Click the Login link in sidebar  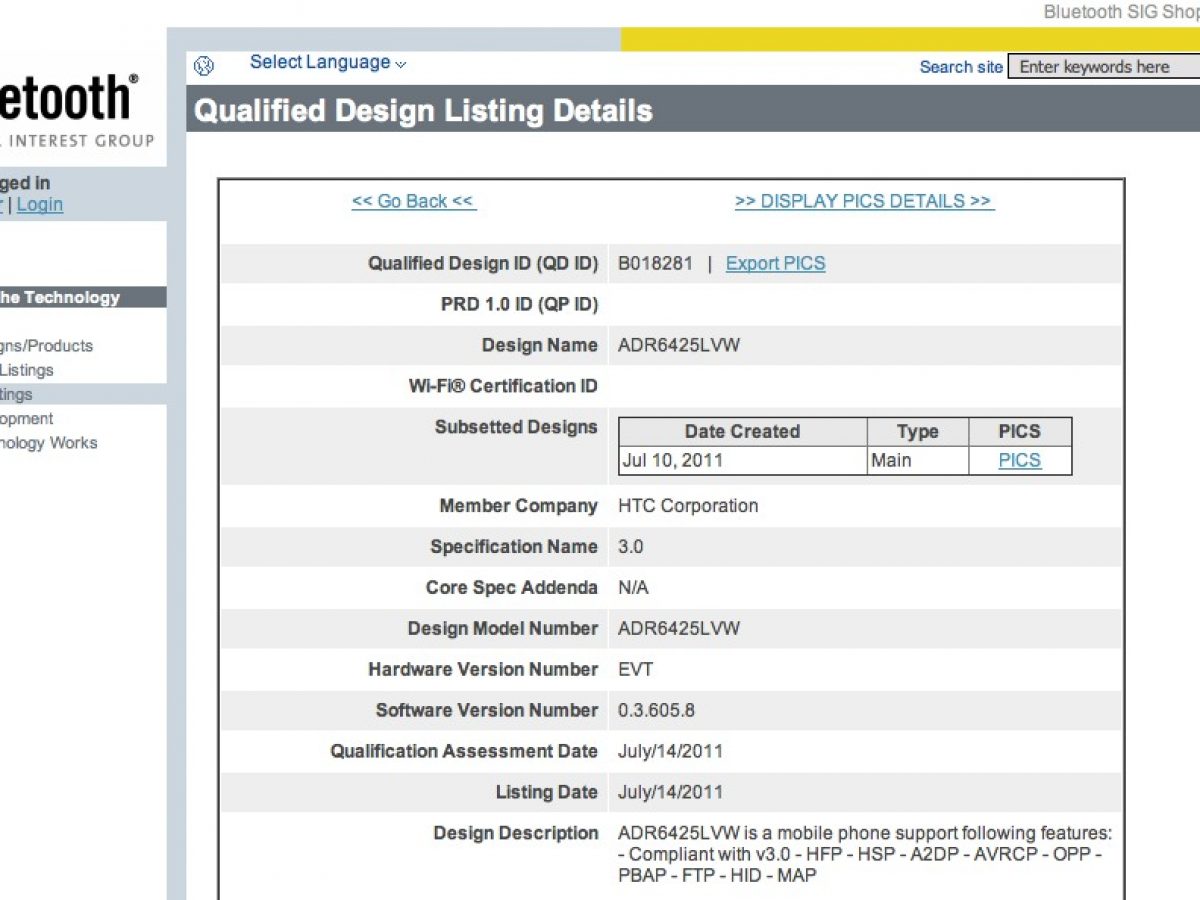(40, 205)
